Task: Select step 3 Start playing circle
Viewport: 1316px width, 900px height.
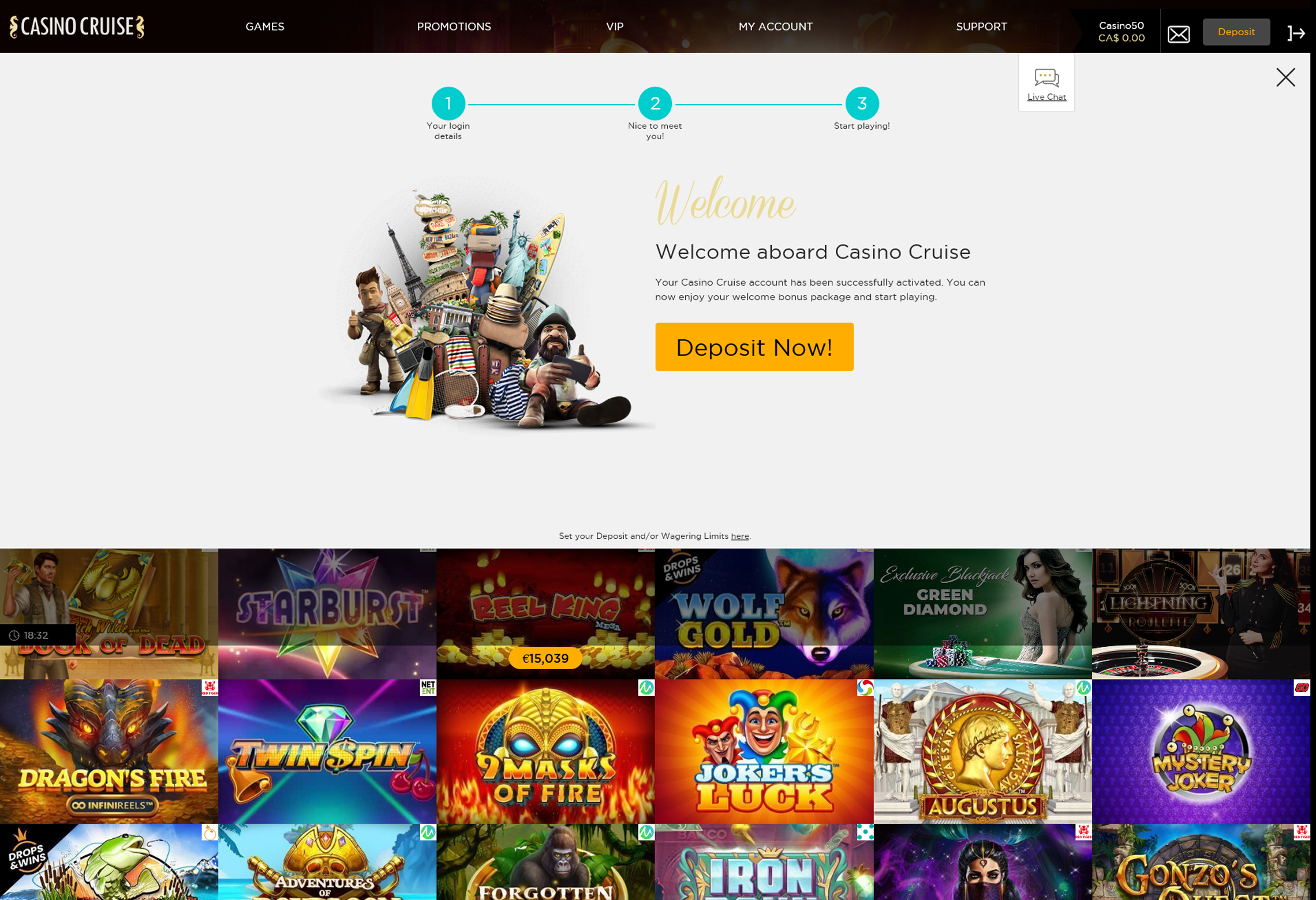Action: click(861, 104)
